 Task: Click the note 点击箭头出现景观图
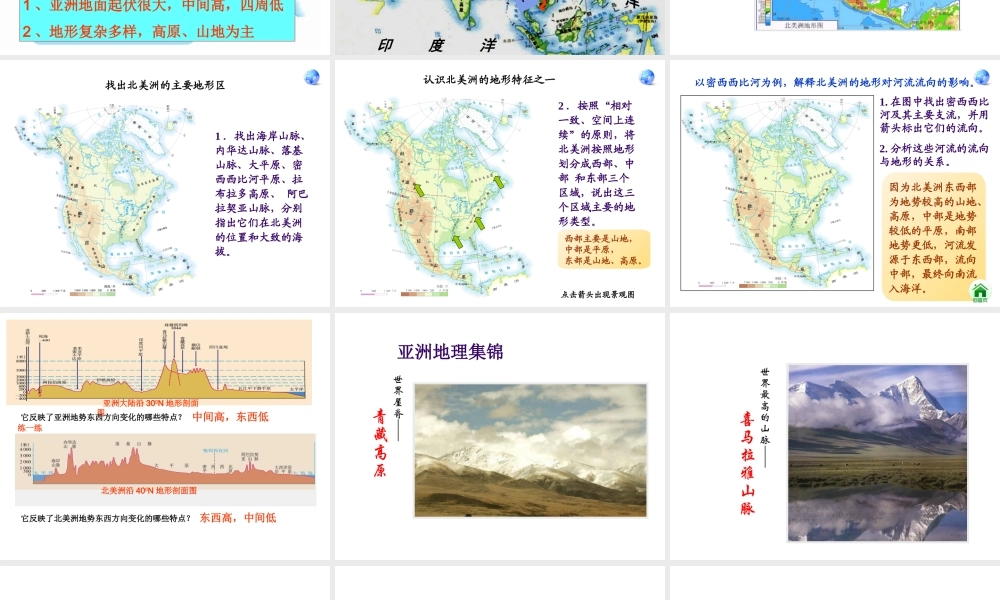tap(598, 295)
